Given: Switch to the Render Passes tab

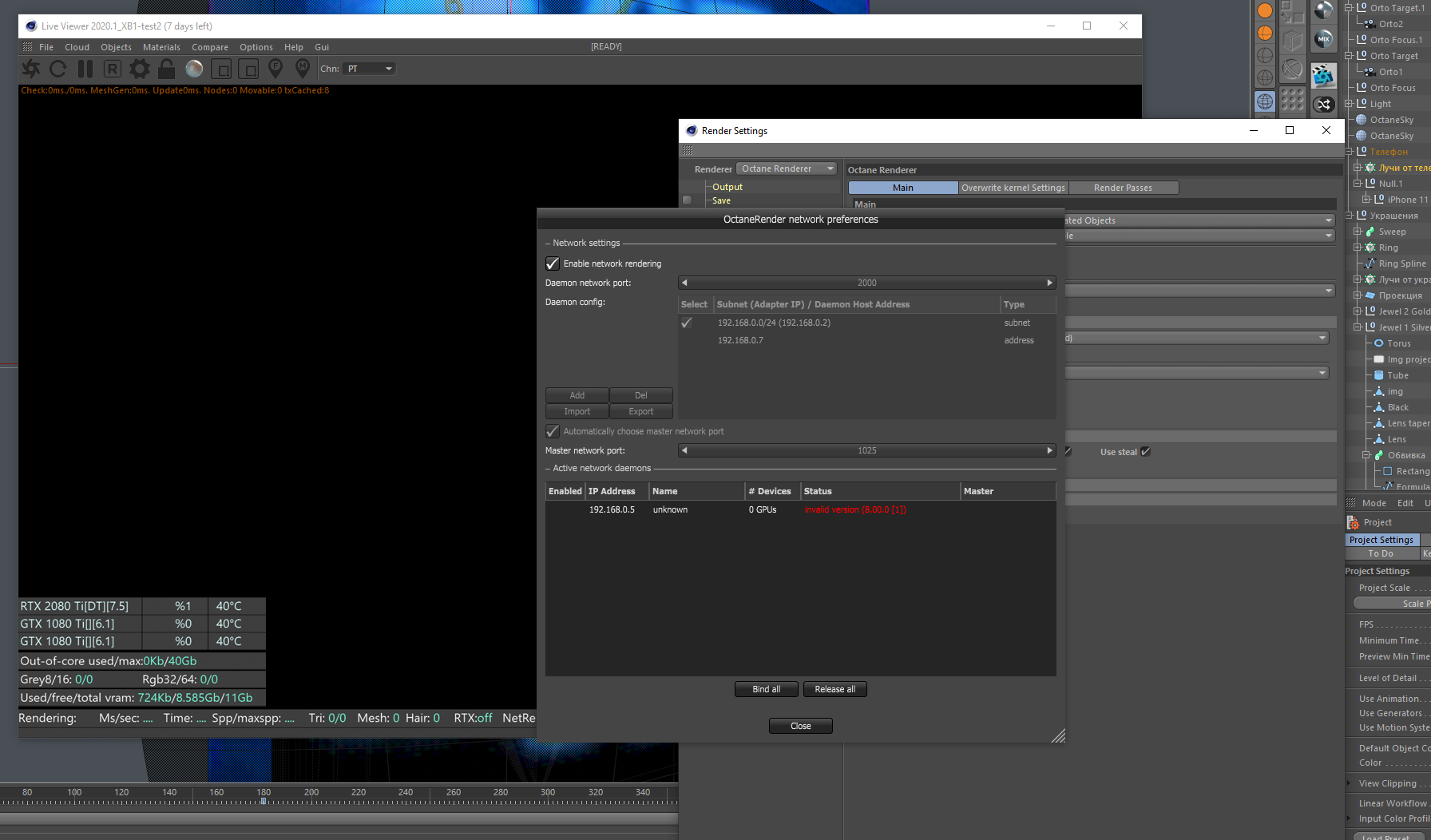Looking at the screenshot, I should coord(1123,188).
